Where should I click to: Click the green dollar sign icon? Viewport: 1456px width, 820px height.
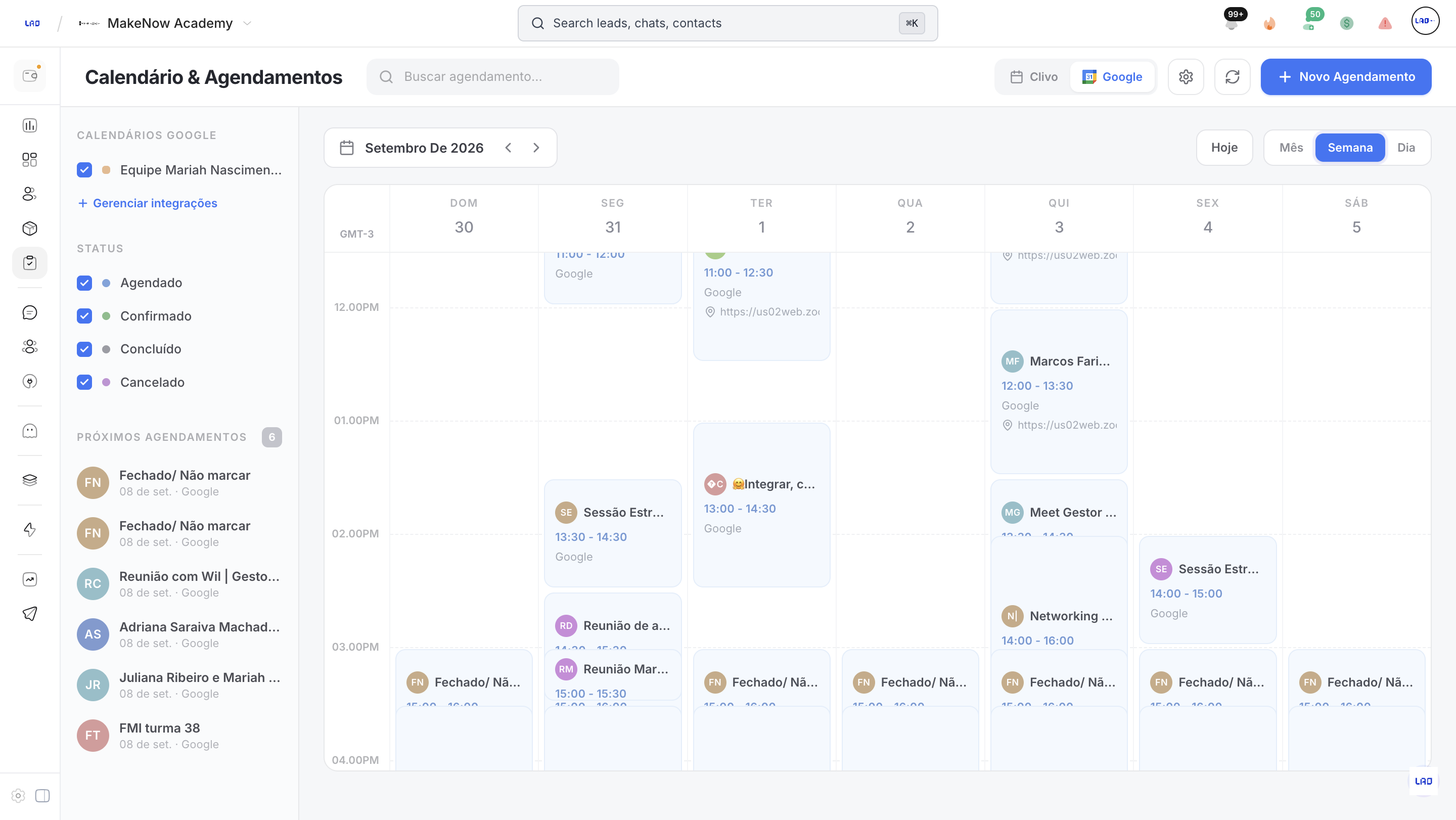point(1346,24)
